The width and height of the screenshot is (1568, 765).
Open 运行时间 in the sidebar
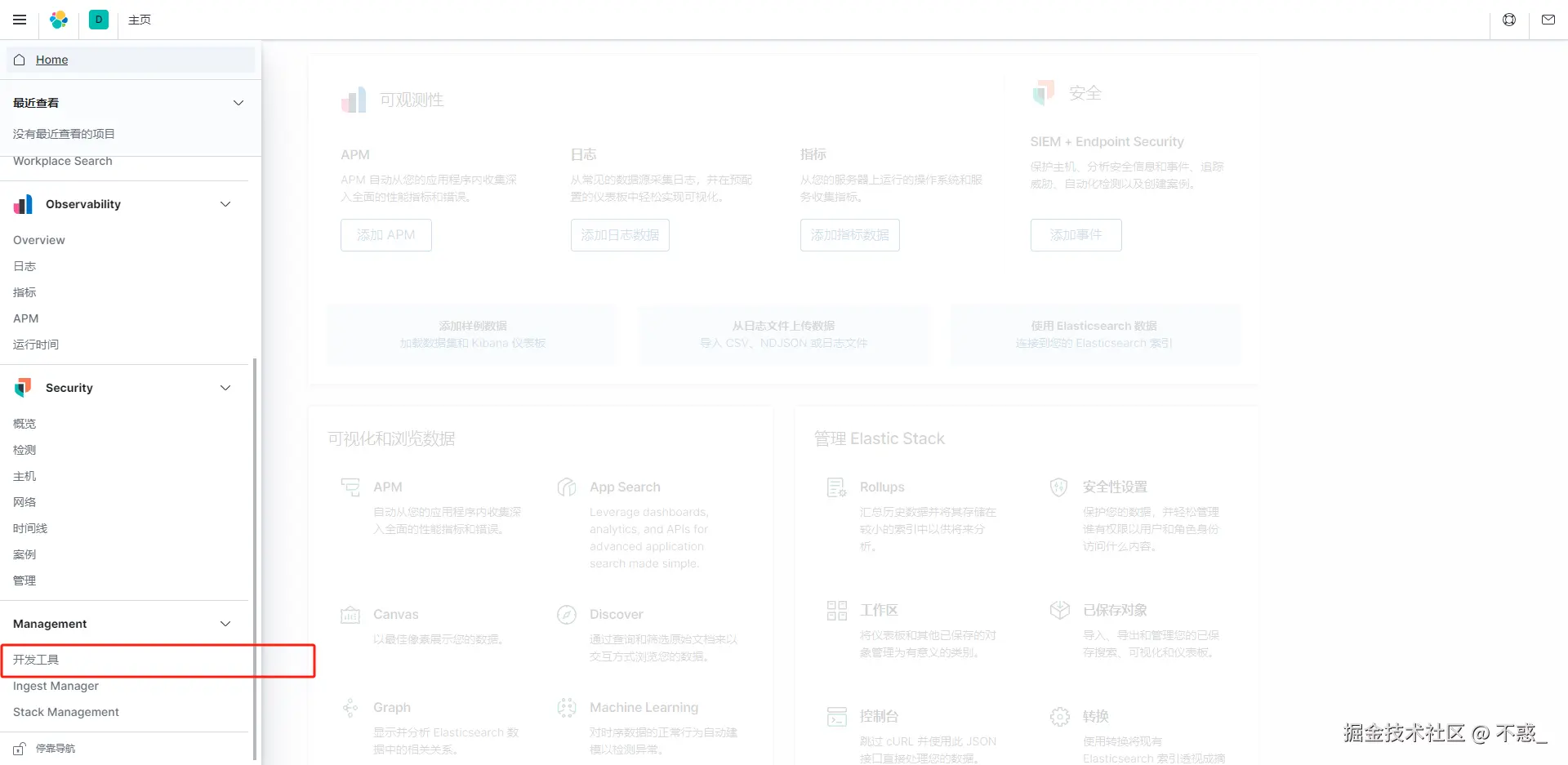tap(36, 345)
